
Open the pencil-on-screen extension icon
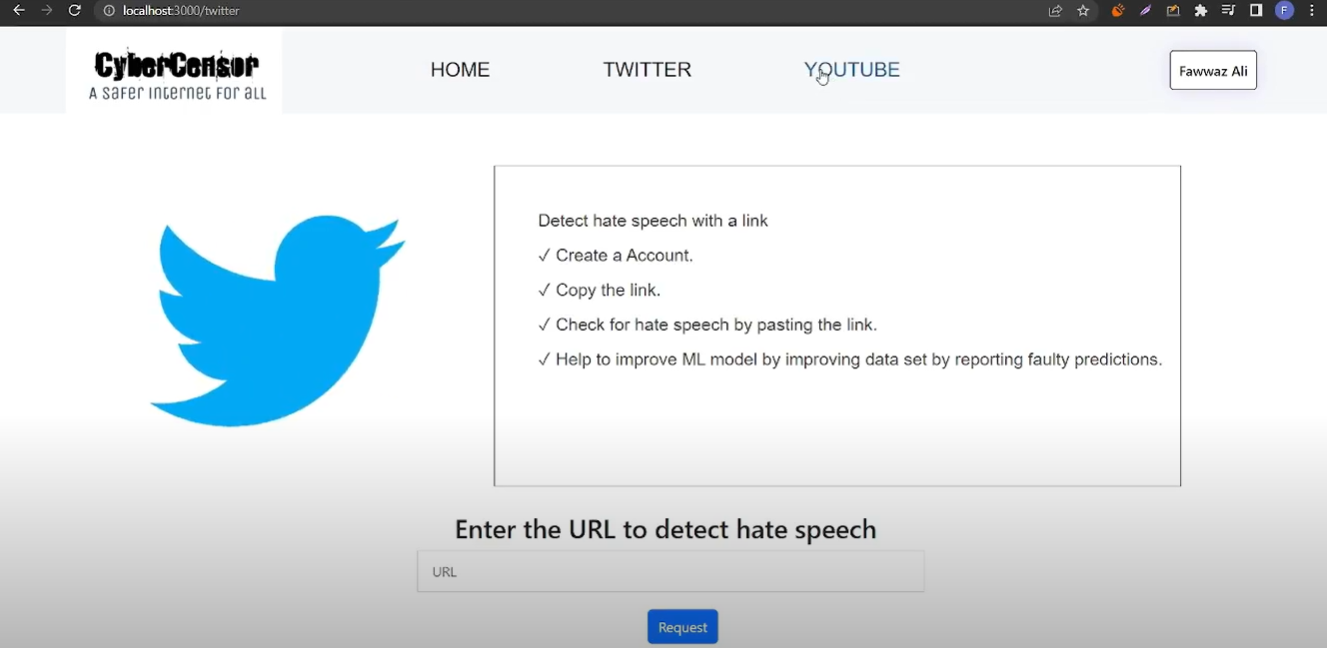1173,11
